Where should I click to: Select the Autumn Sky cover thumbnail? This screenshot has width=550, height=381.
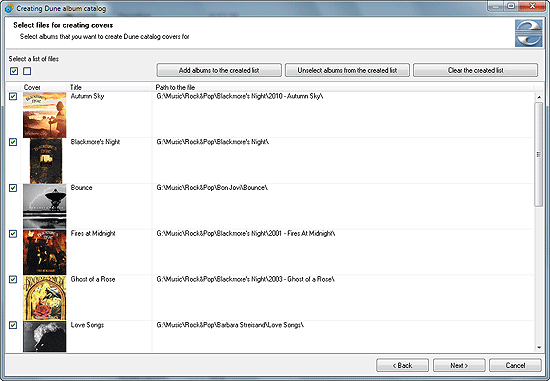(x=45, y=115)
